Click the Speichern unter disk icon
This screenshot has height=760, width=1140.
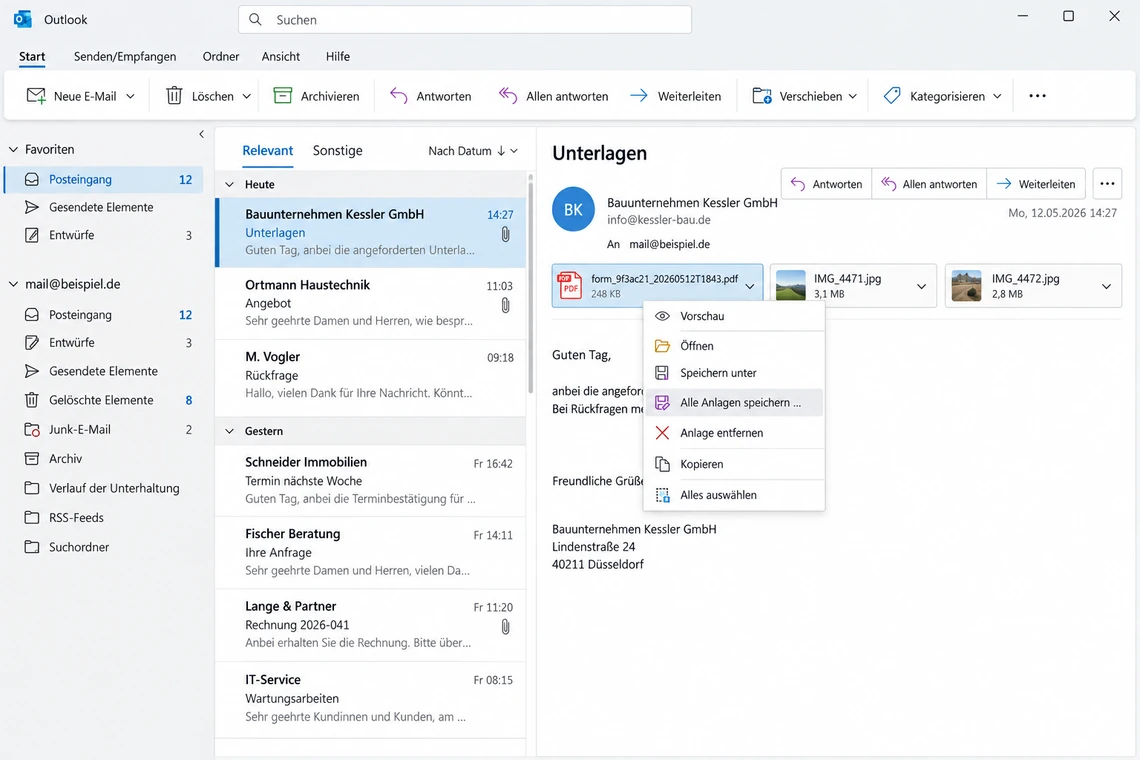pyautogui.click(x=662, y=372)
